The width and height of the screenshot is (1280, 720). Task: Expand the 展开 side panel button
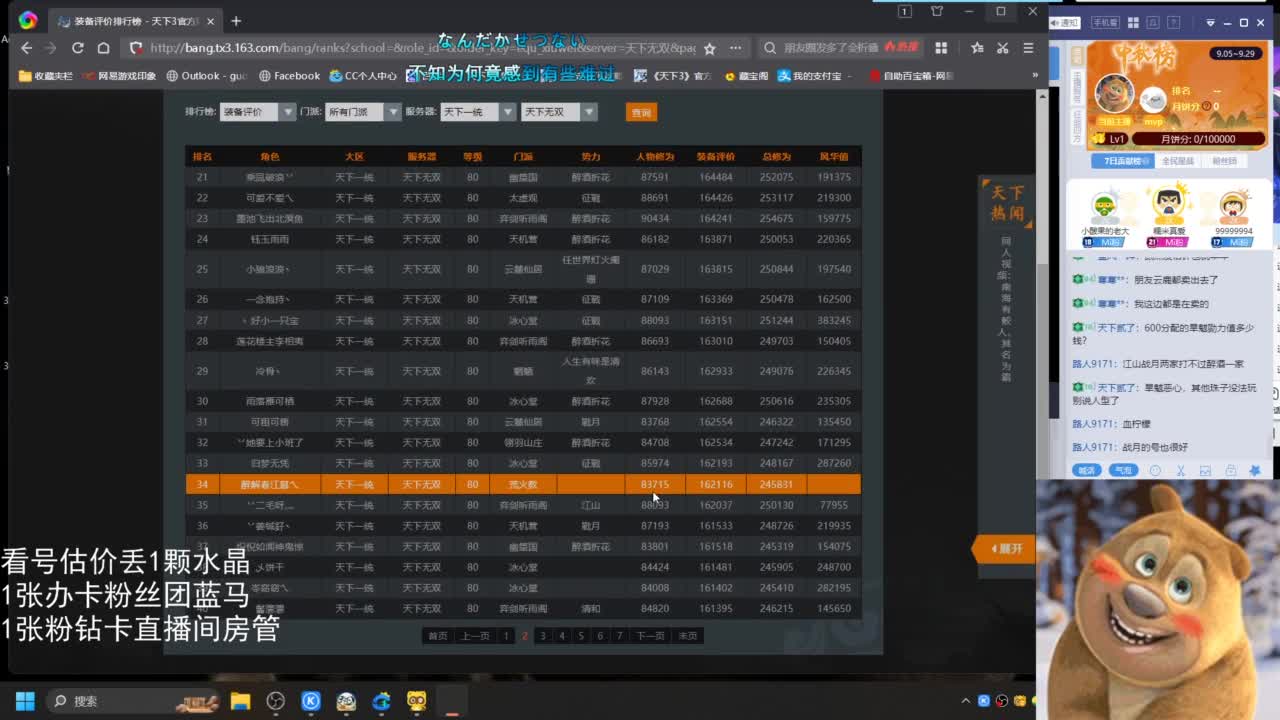1003,548
